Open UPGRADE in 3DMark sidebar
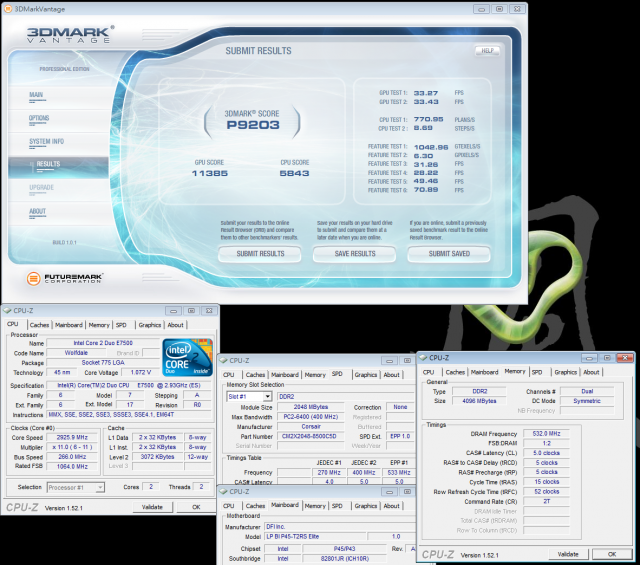The width and height of the screenshot is (640, 565). click(x=41, y=187)
